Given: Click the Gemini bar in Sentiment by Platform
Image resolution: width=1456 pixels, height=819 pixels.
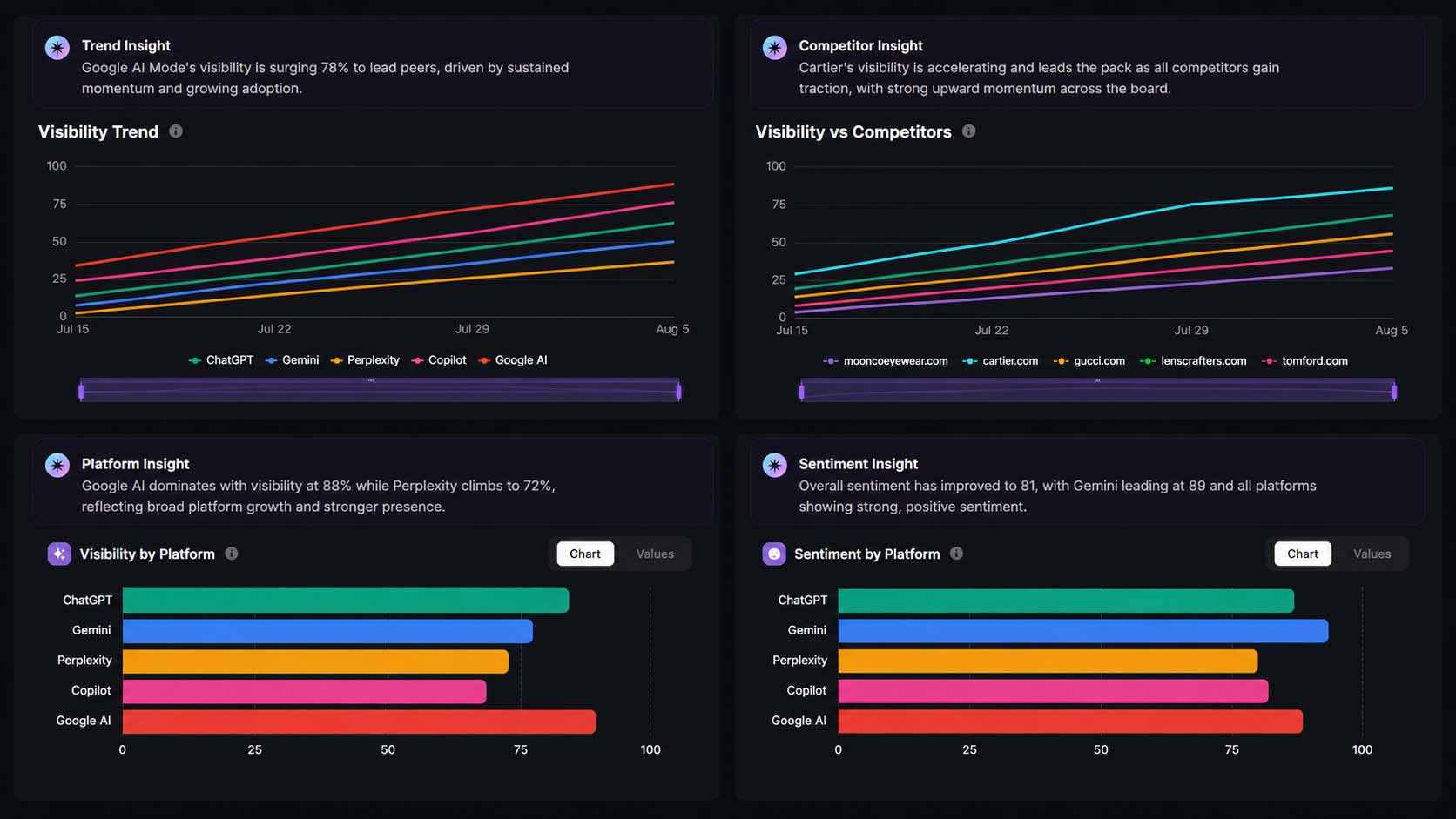Looking at the screenshot, I should tap(1083, 631).
